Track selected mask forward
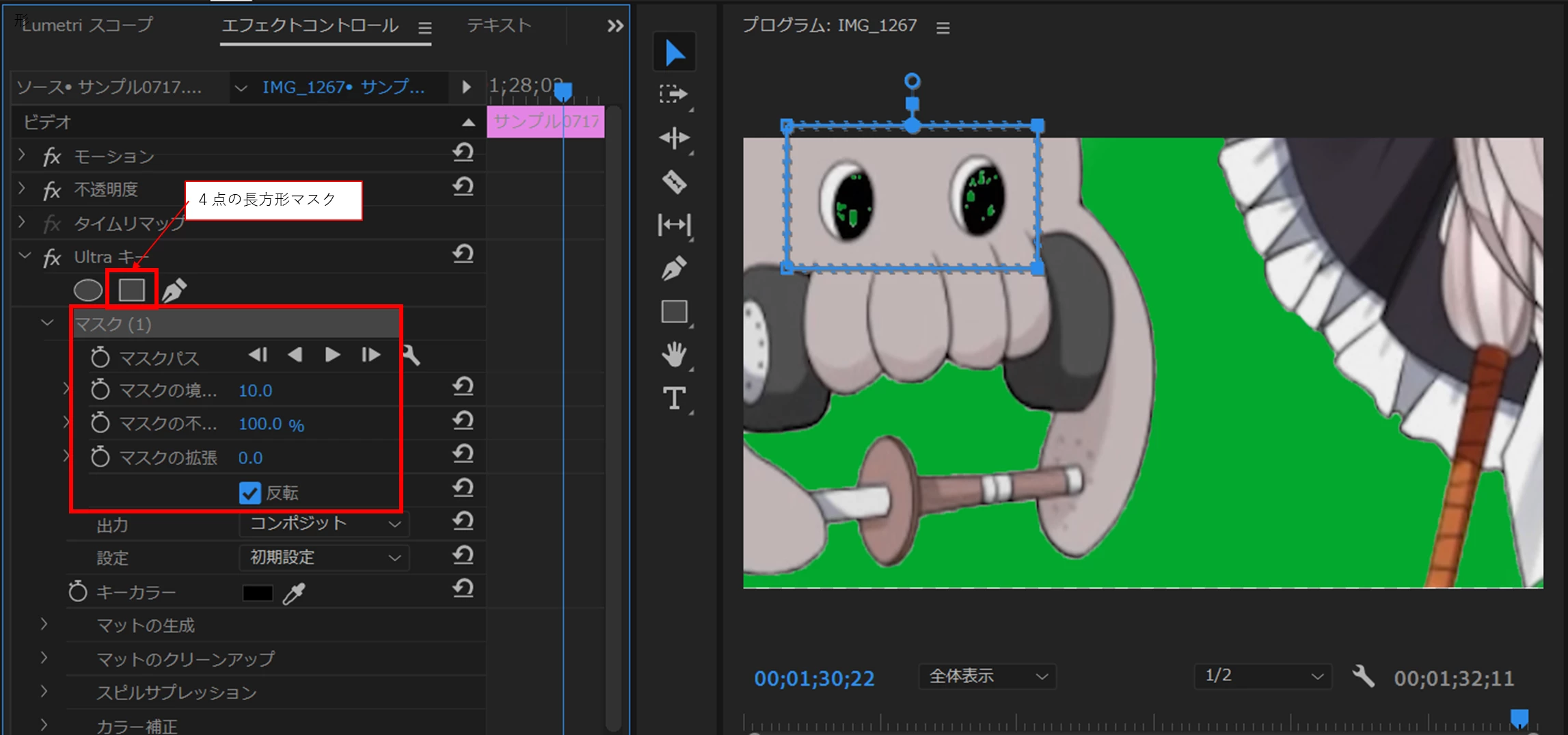Image resolution: width=1568 pixels, height=735 pixels. point(332,355)
